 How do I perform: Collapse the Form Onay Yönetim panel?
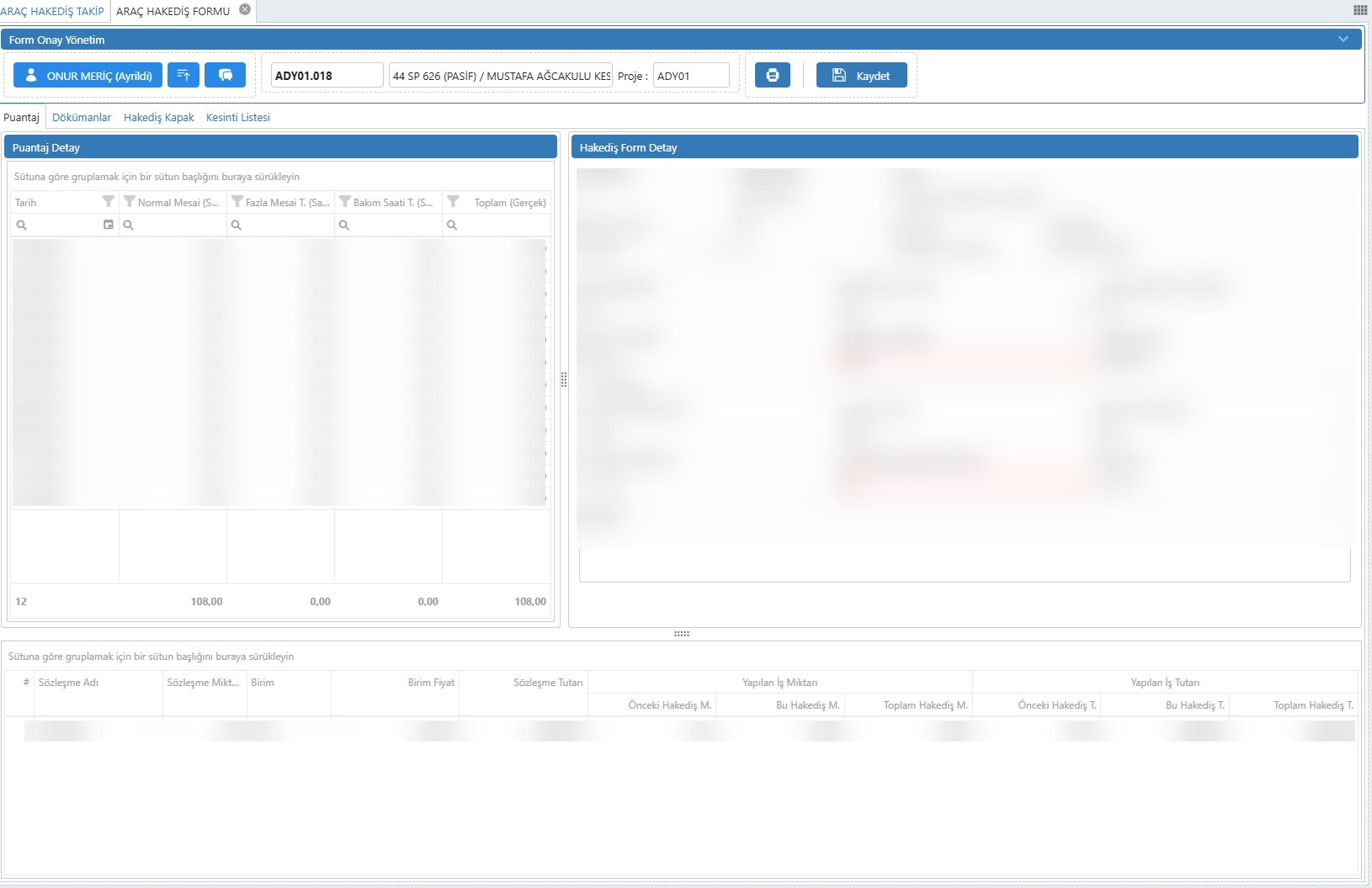click(x=1343, y=40)
